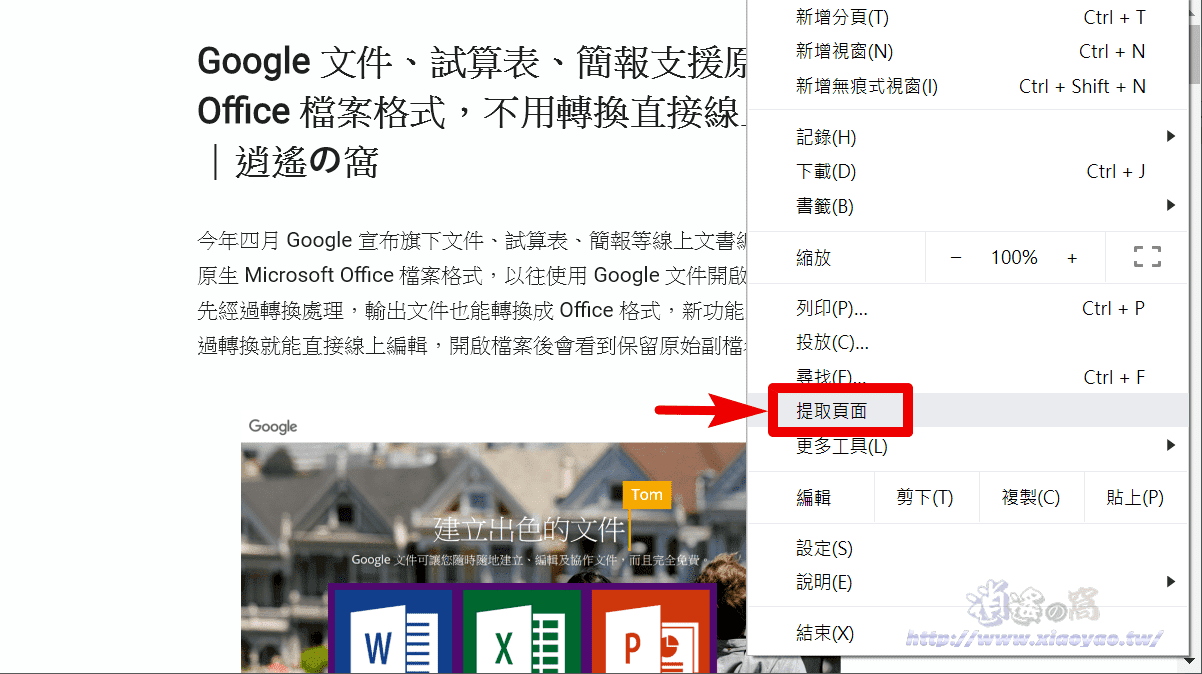1202x674 pixels.
Task: Click the Google logo above the image
Action: 273,427
